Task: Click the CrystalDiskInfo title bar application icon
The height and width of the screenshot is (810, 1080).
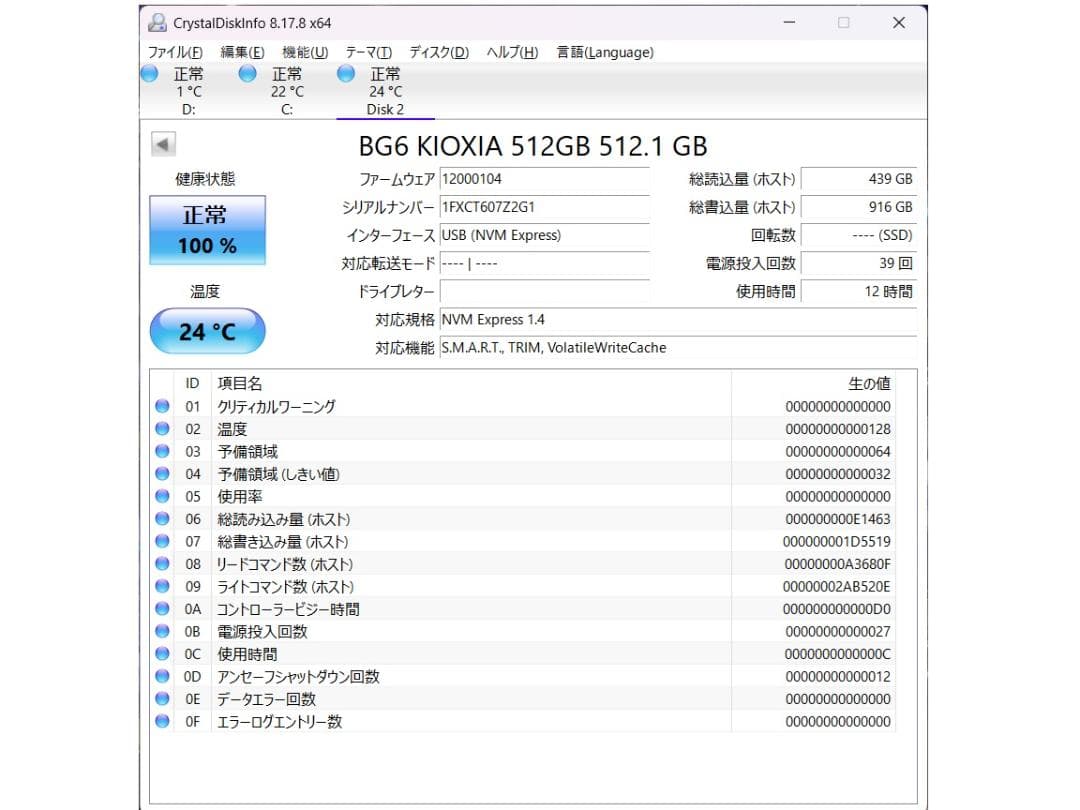Action: tap(157, 22)
